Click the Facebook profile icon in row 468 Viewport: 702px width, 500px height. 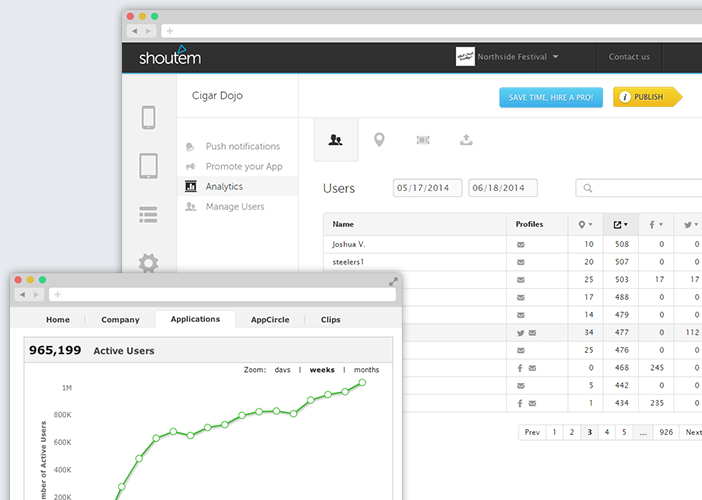[x=520, y=368]
